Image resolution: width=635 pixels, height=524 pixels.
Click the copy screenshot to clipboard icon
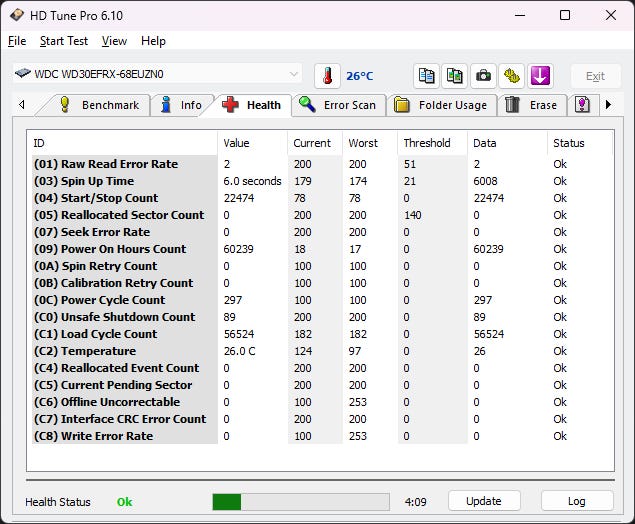click(454, 76)
